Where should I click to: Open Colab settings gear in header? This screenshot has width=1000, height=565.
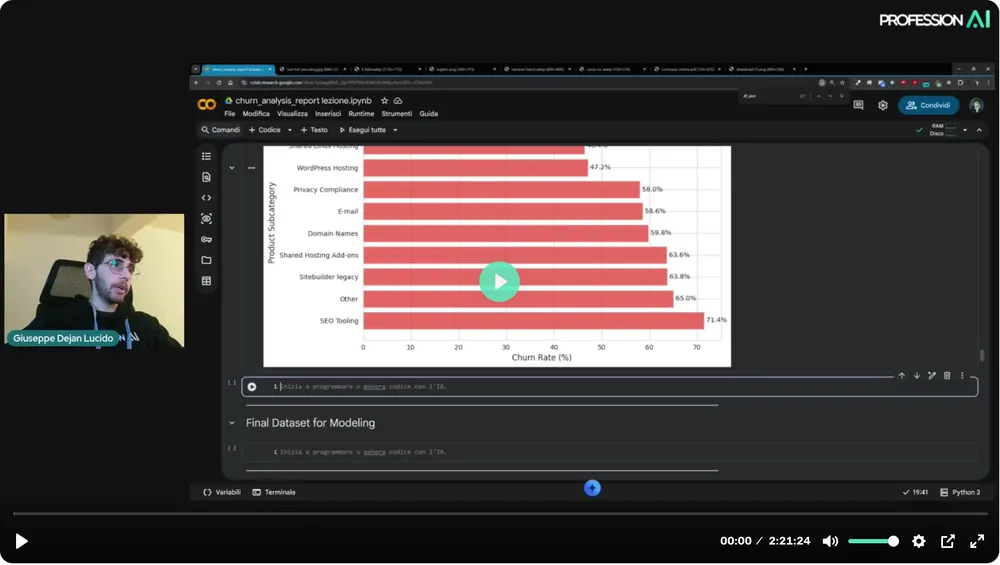[x=883, y=105]
